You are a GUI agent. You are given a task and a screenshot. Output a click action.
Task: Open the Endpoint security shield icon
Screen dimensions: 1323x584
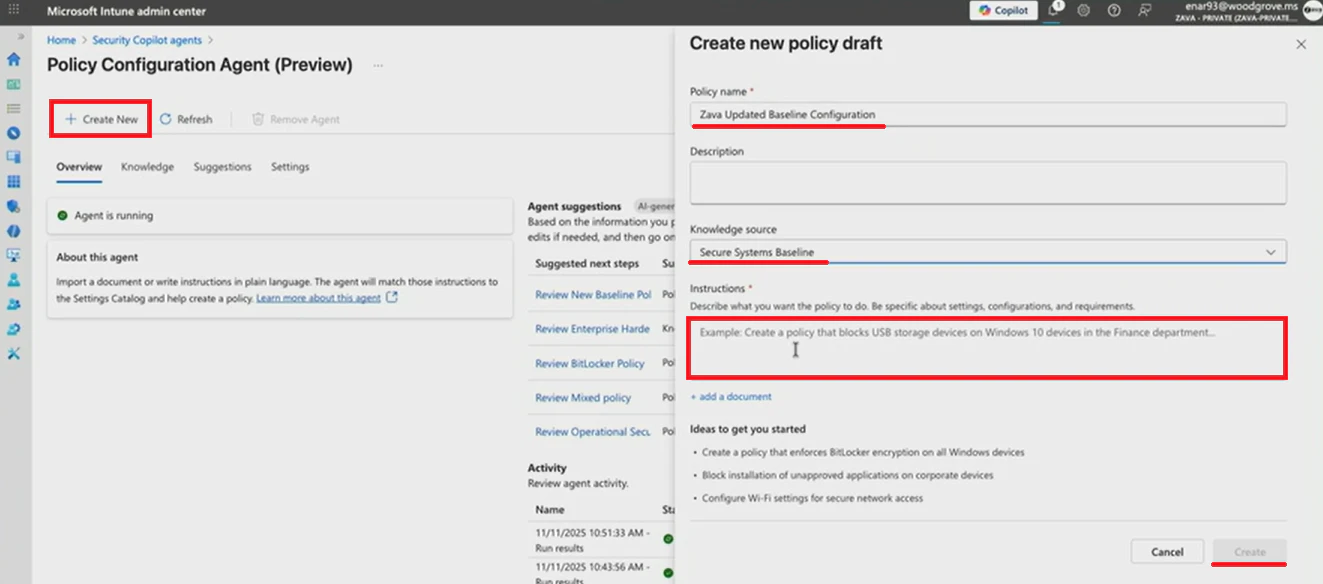pos(14,206)
